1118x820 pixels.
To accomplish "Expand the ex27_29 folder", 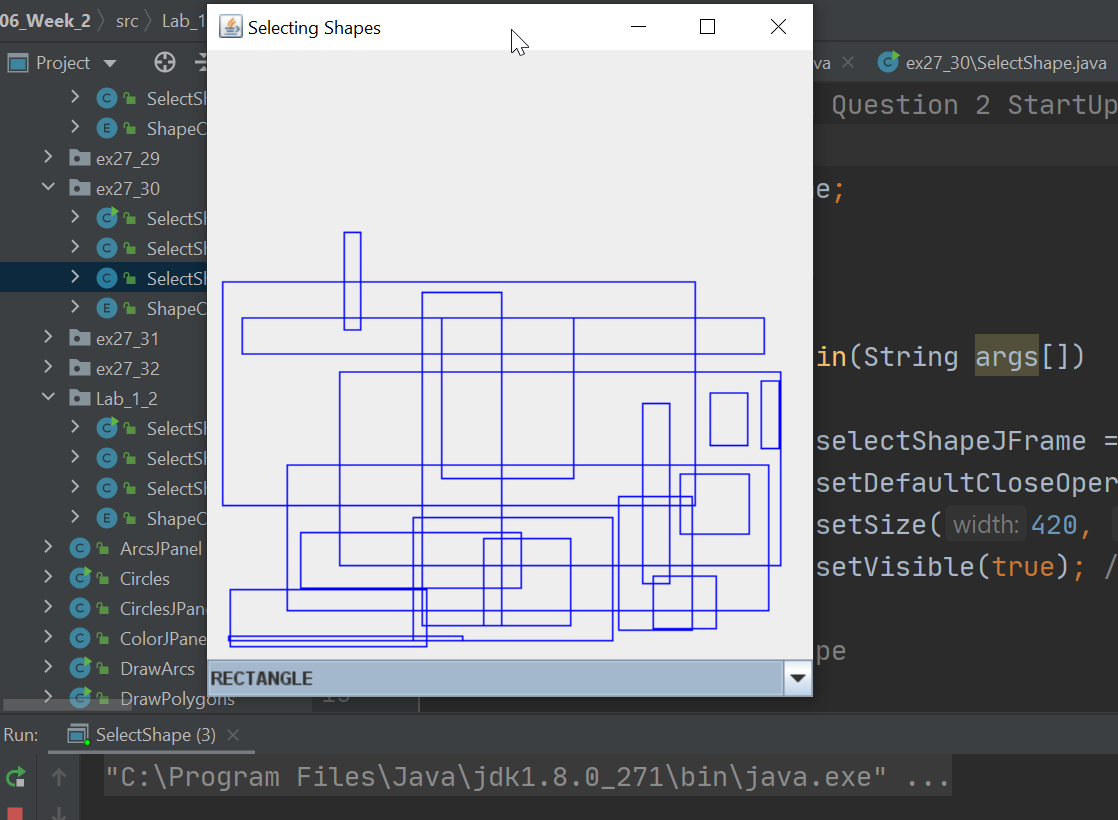I will click(48, 158).
